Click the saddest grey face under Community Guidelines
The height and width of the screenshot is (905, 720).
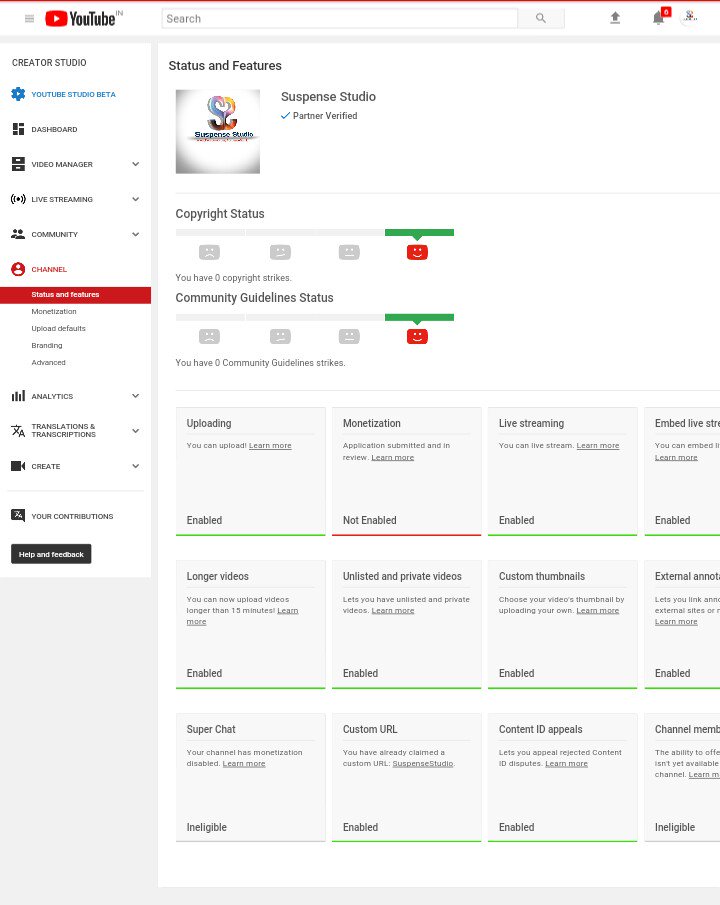coord(209,336)
